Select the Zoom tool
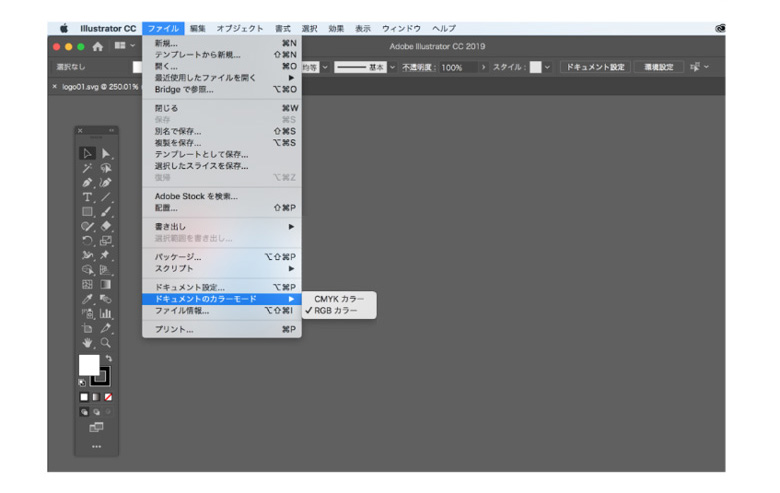This screenshot has height=493, width=780. point(105,343)
